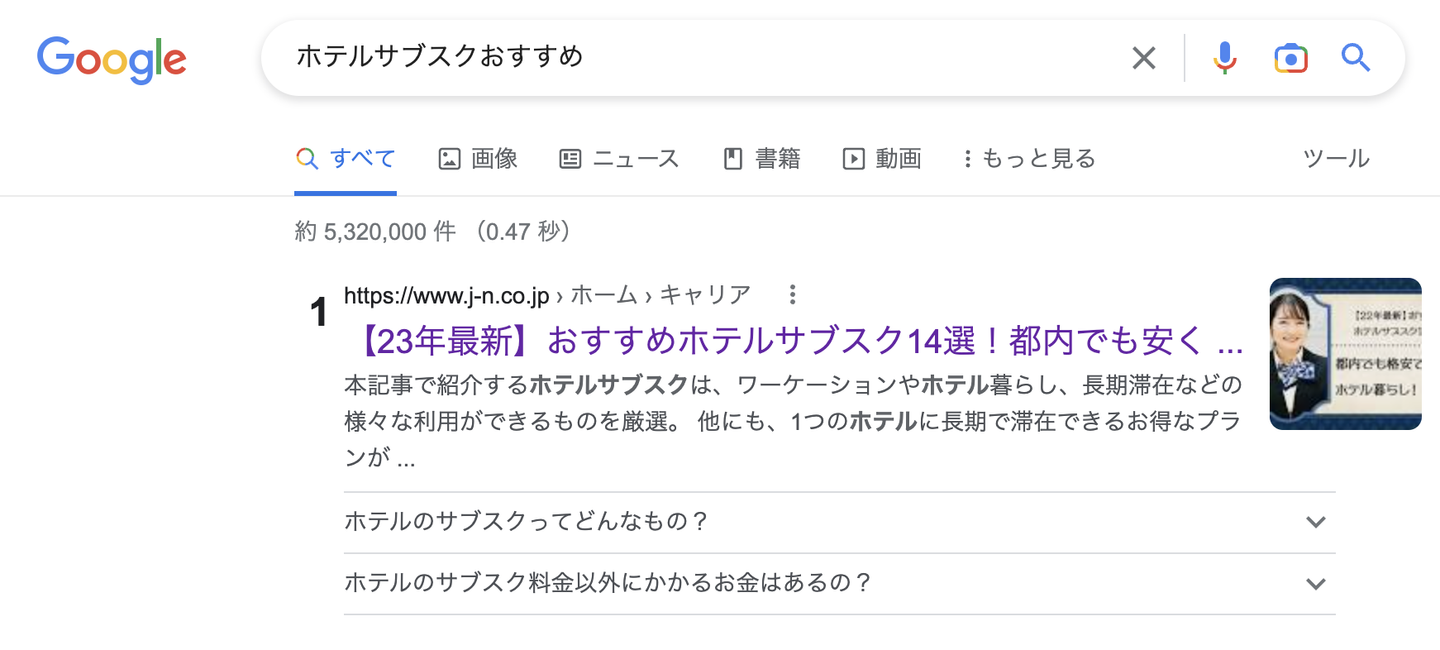Click the Google logo
Screen dimensions: 1440x650
click(x=112, y=59)
